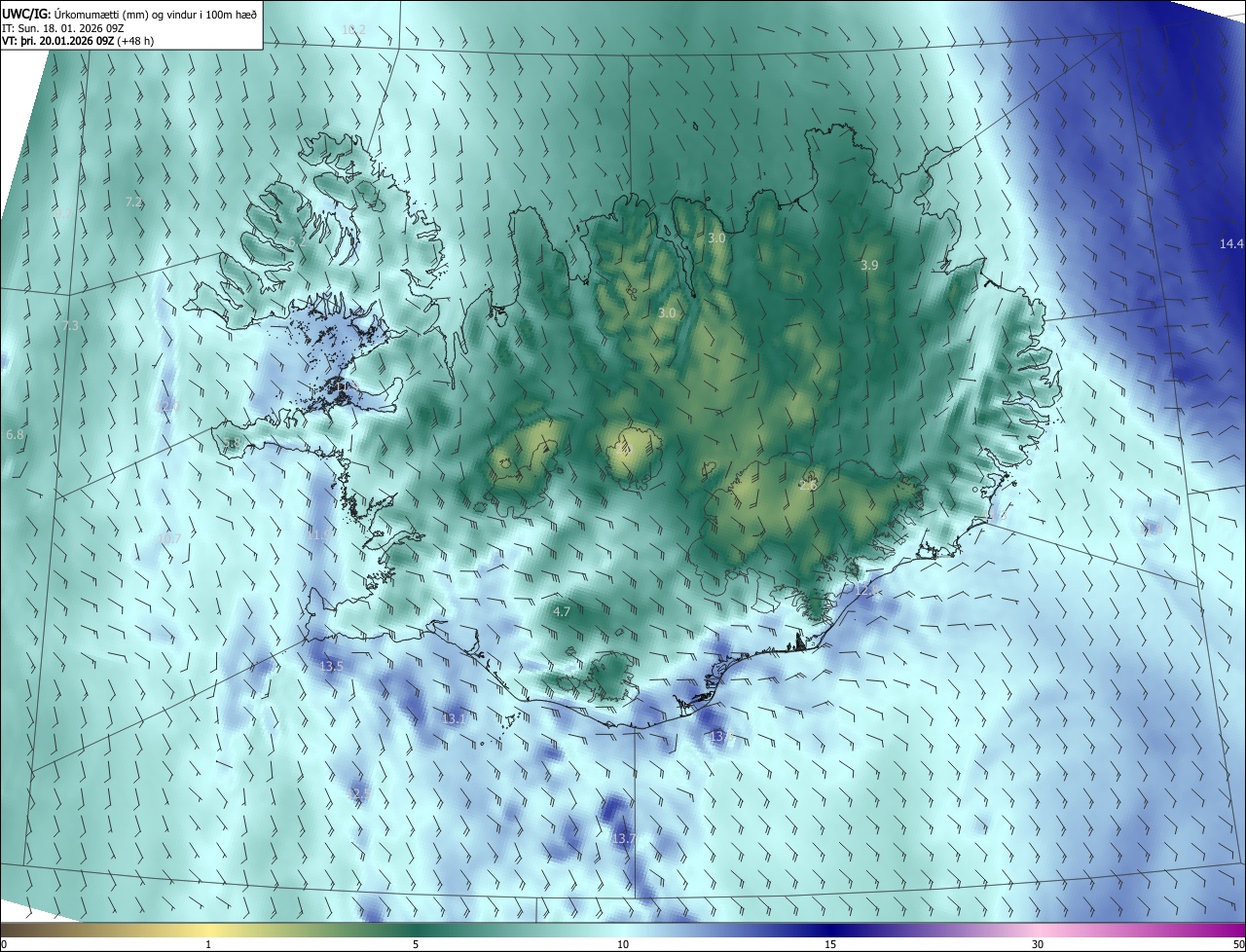Select the 'IT: Sun. 18. 01. 2026 09Z' line
This screenshot has width=1246, height=952.
pos(65,27)
